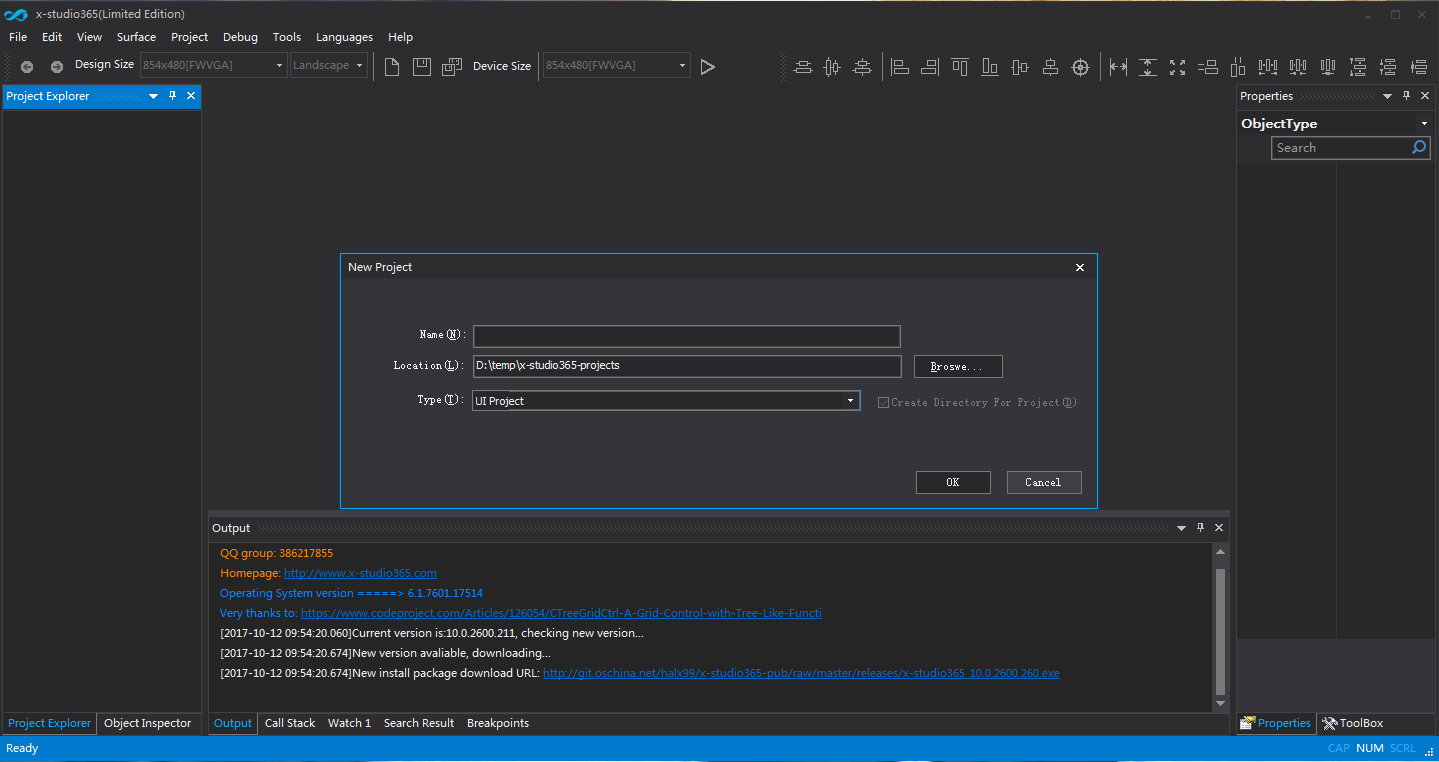1439x762 pixels.
Task: Click the back navigation arrow in toolbar
Action: click(x=27, y=67)
